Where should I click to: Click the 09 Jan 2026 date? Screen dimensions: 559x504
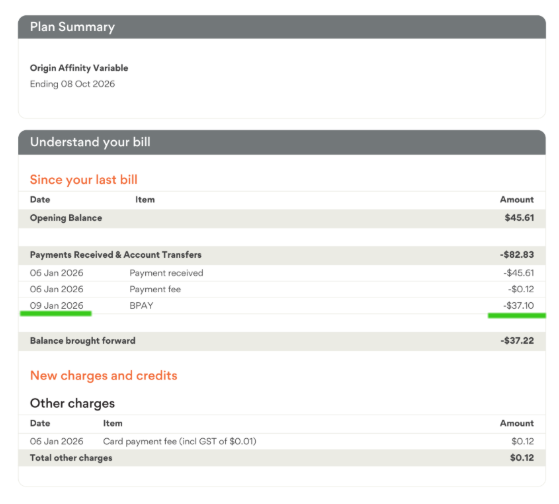56,305
